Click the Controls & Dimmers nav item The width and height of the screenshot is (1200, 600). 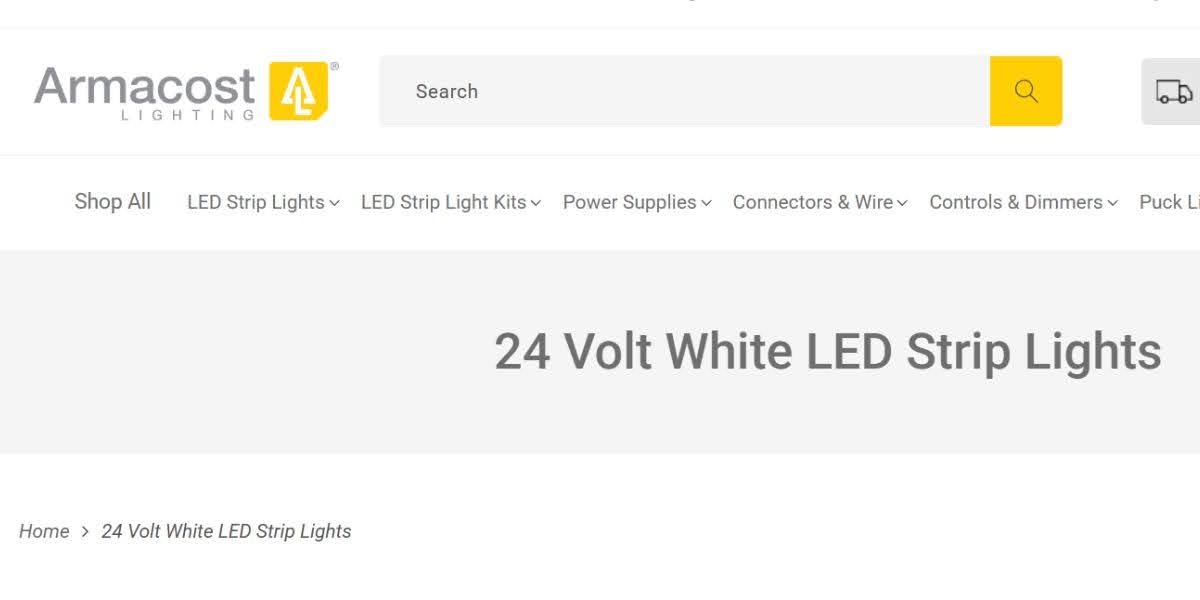[x=1014, y=202]
